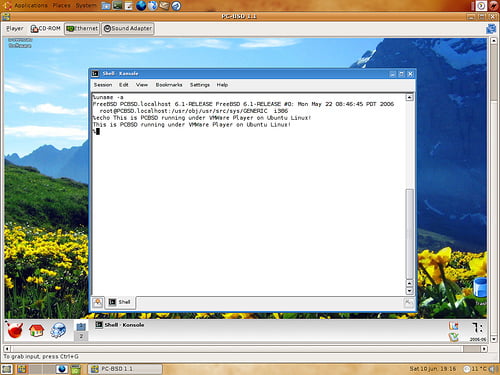
Task: Click the clock applet icon in top-right panel
Action: pos(481,6)
